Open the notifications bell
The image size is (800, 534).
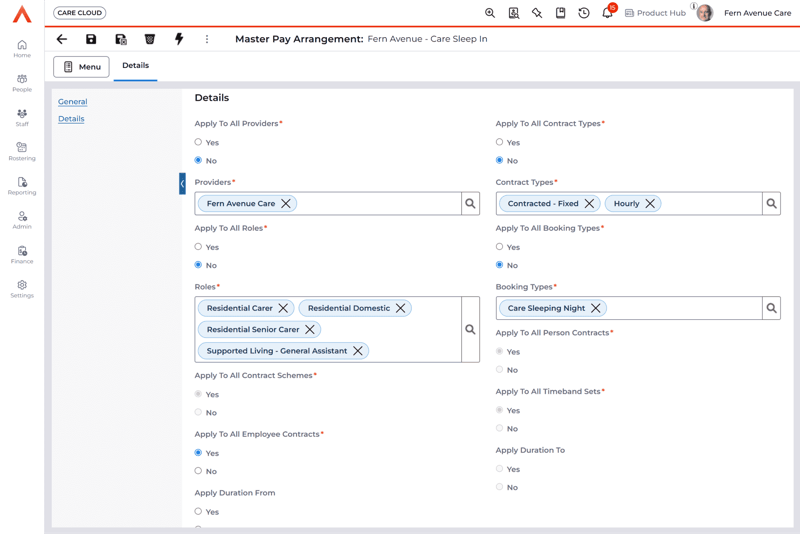(607, 13)
